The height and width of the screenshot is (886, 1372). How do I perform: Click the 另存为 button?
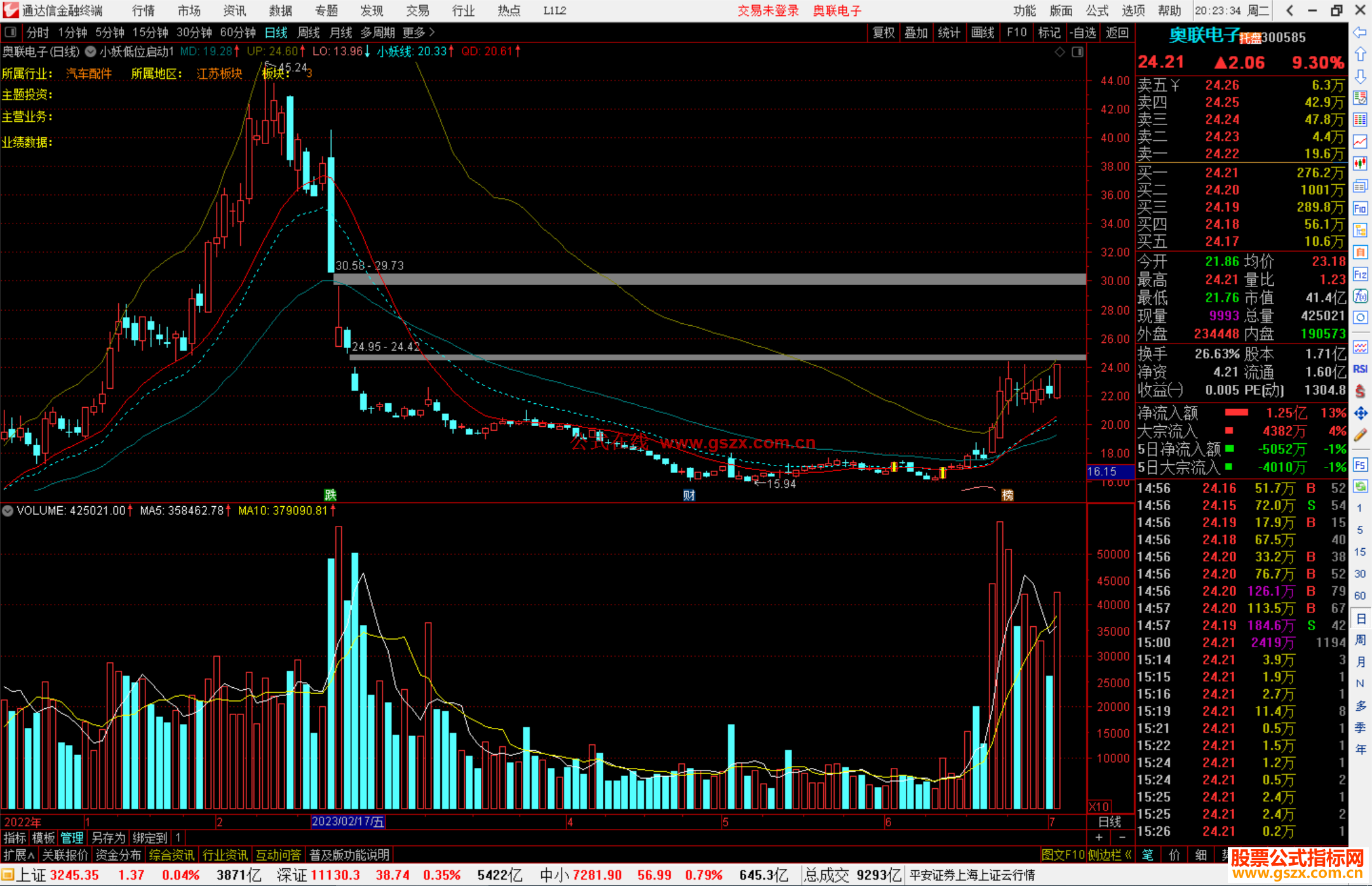pos(109,838)
